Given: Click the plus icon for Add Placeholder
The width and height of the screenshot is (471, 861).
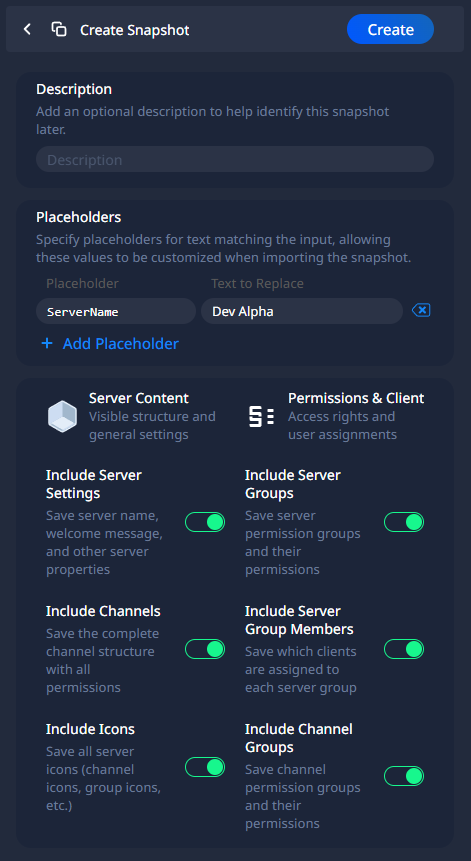Looking at the screenshot, I should [x=47, y=344].
